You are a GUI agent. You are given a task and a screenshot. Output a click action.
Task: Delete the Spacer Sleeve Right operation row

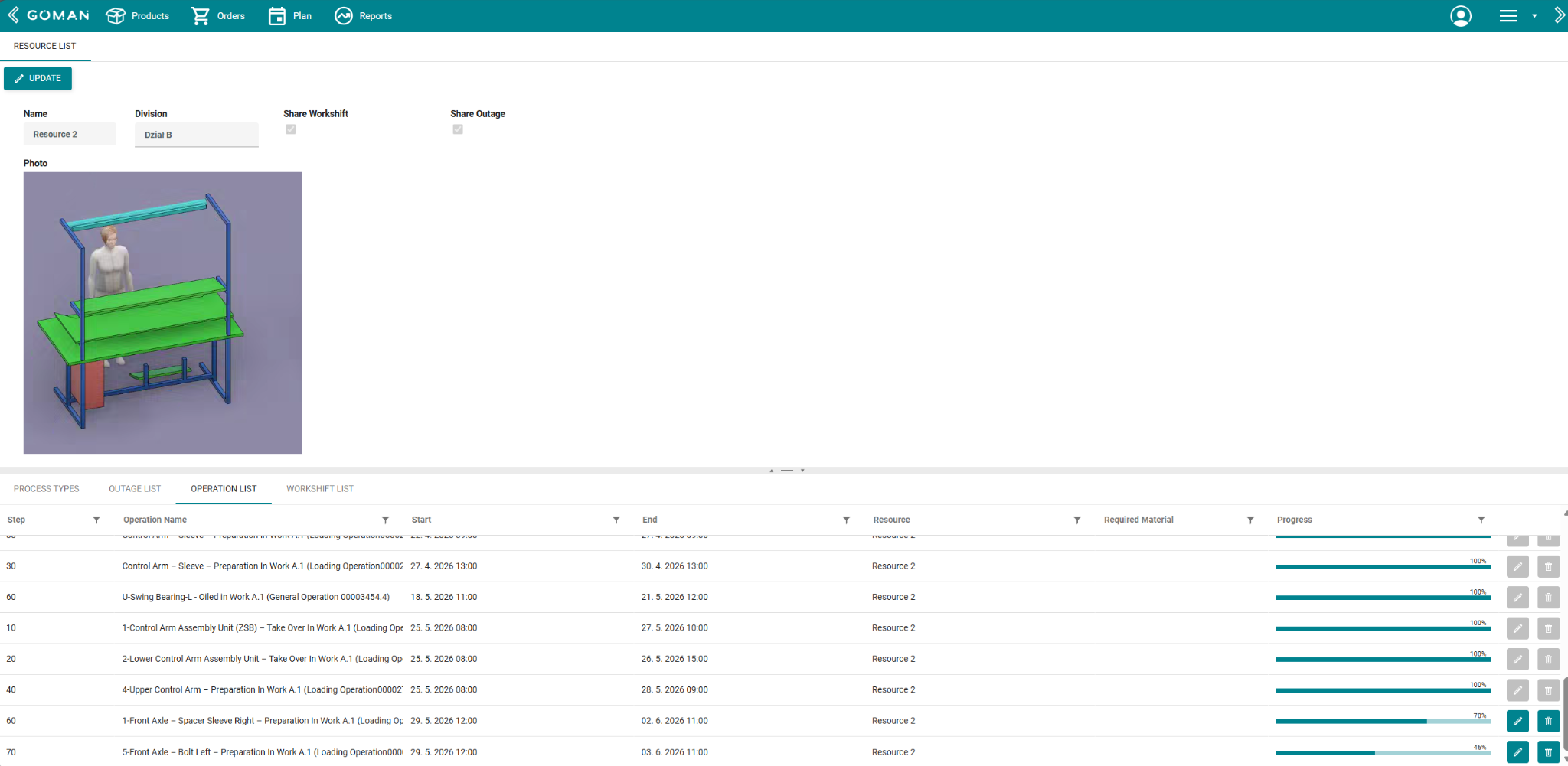pos(1548,721)
